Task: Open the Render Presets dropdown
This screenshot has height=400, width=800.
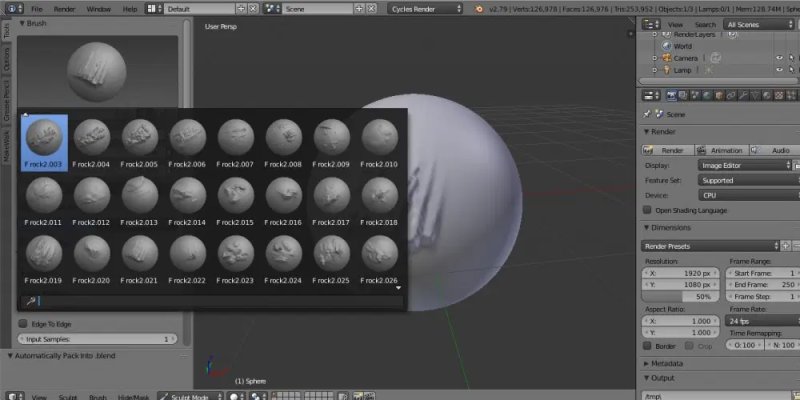Action: pyautogui.click(x=711, y=246)
